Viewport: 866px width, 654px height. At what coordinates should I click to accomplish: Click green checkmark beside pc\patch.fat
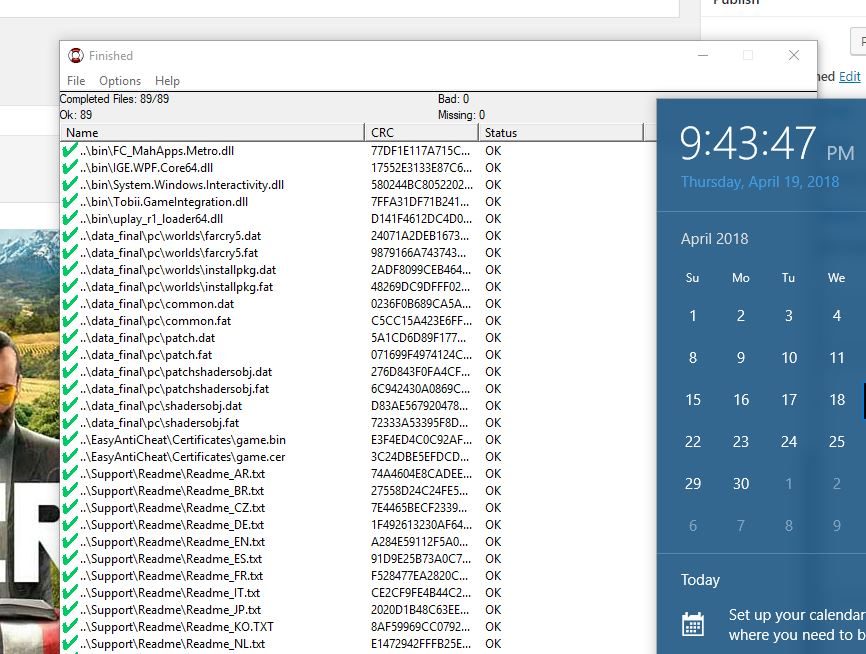coord(70,355)
